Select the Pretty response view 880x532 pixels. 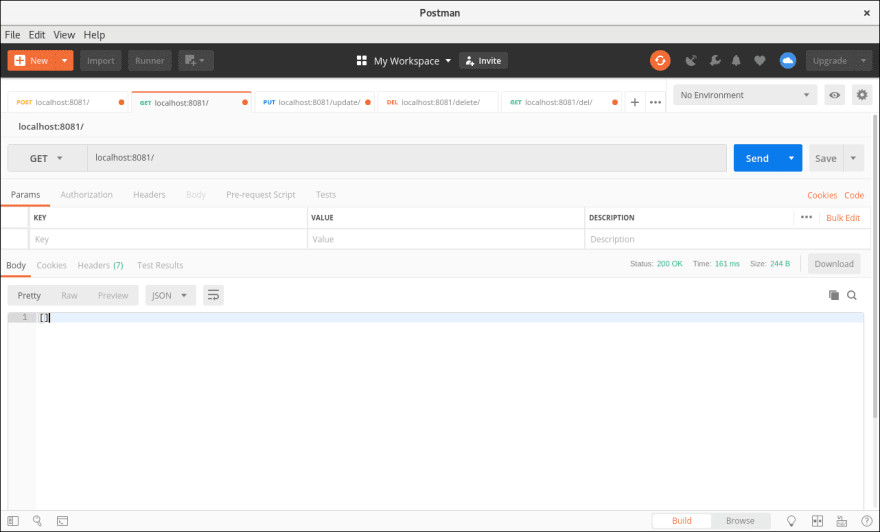click(29, 295)
